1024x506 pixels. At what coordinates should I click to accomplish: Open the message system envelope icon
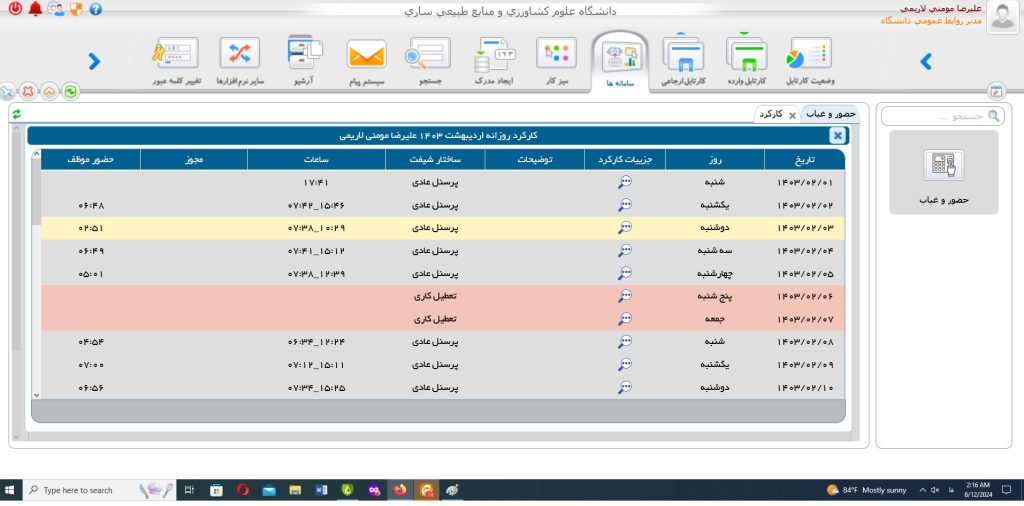[x=366, y=55]
